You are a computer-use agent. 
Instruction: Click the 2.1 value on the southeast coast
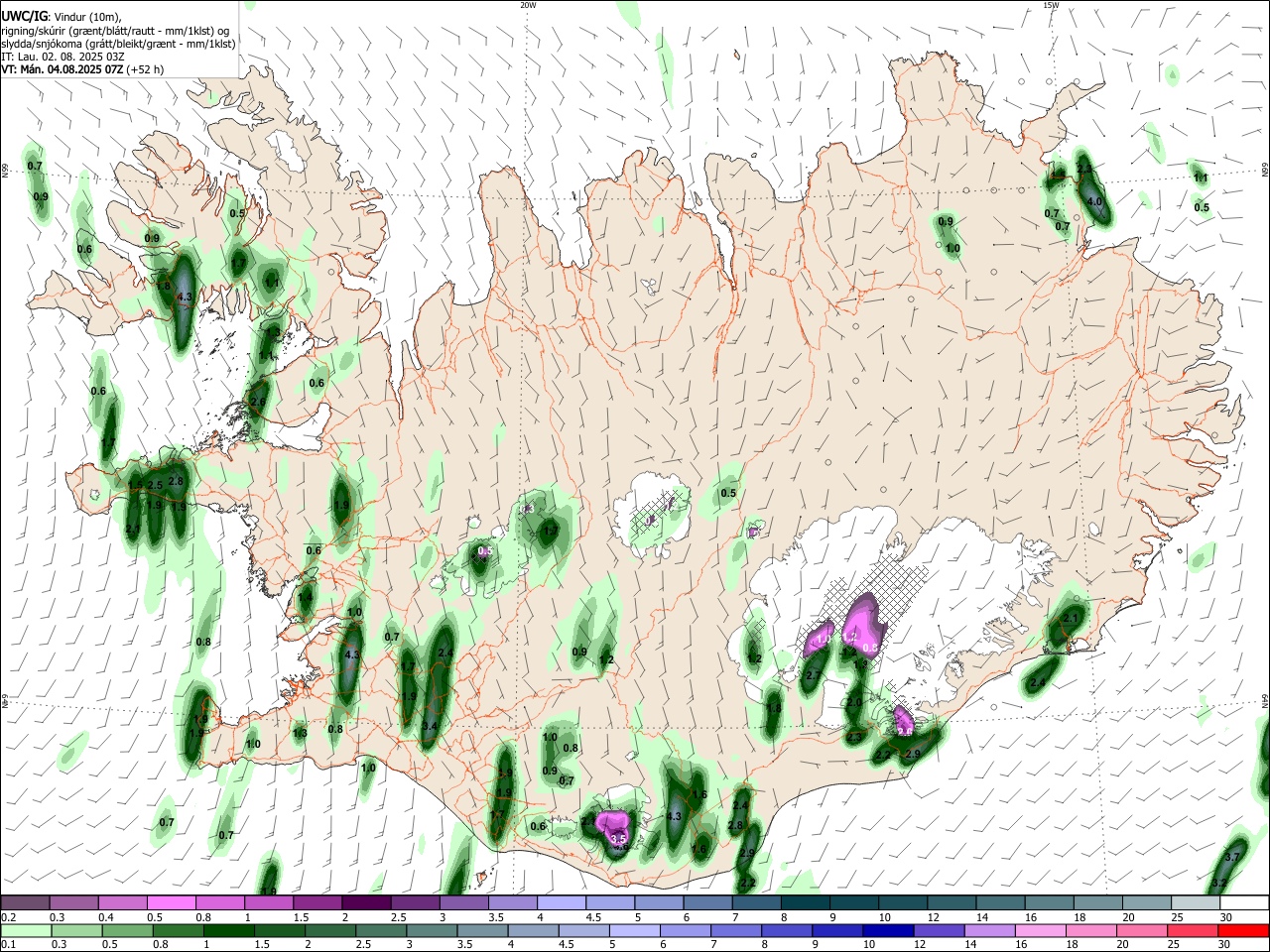(x=1070, y=618)
